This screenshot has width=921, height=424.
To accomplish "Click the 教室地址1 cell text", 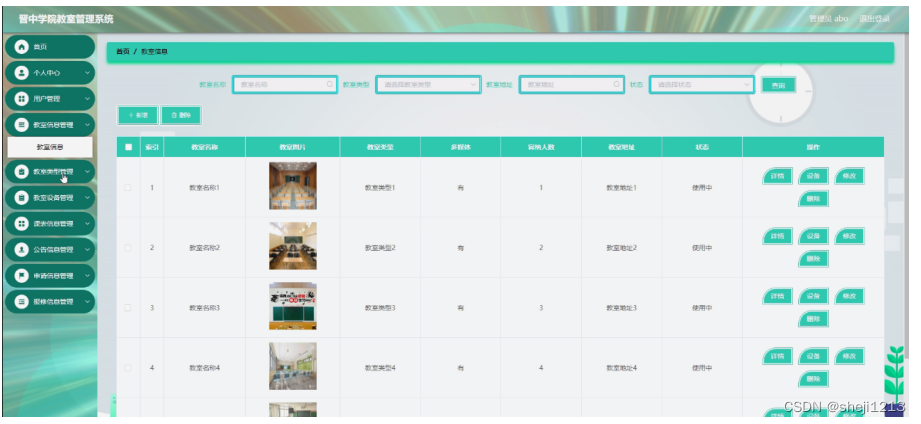I will (x=621, y=188).
